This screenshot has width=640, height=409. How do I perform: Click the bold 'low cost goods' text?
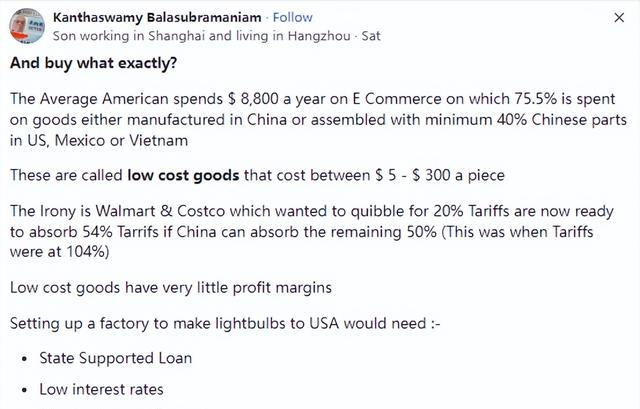pos(183,175)
